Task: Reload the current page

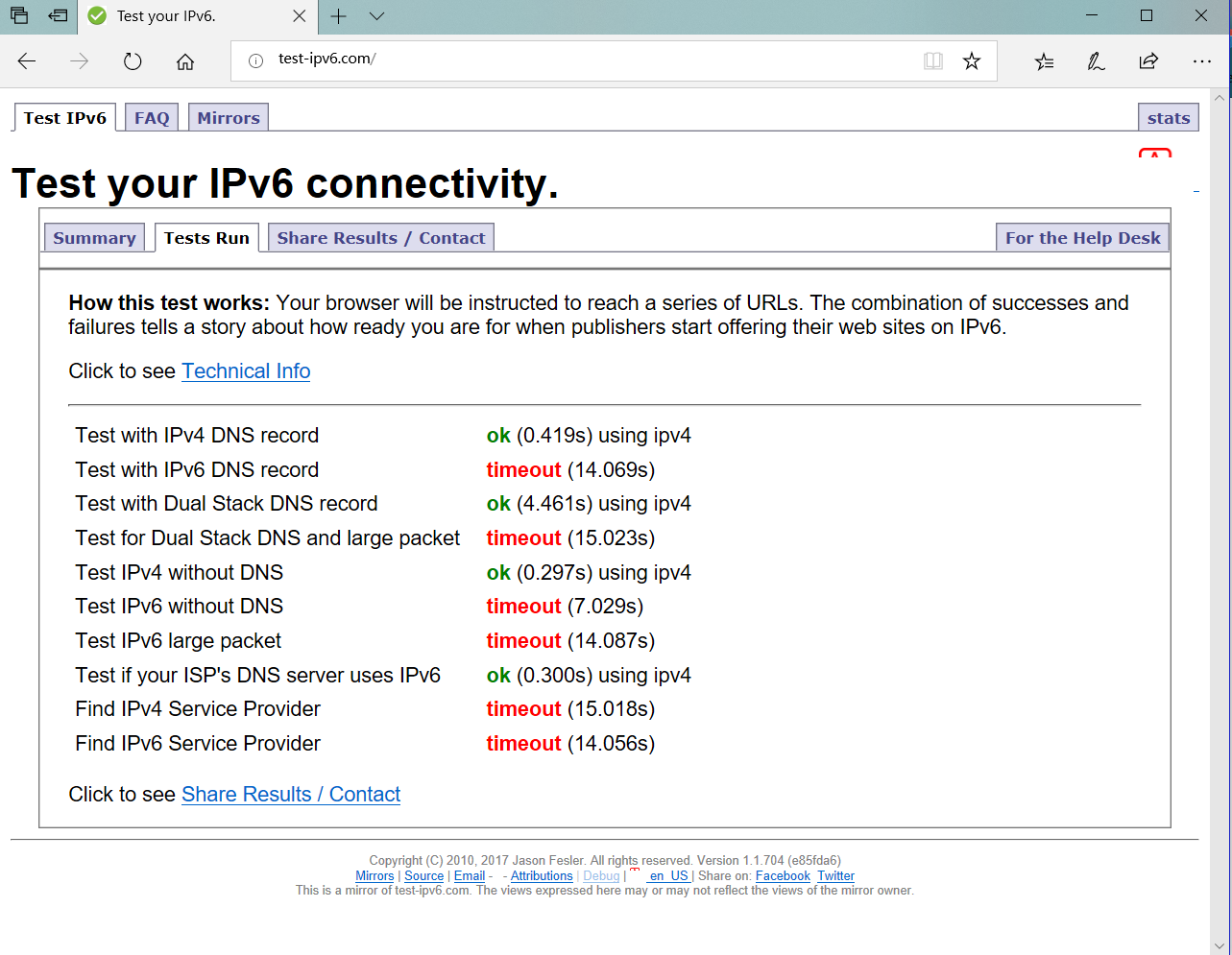Action: [x=133, y=60]
